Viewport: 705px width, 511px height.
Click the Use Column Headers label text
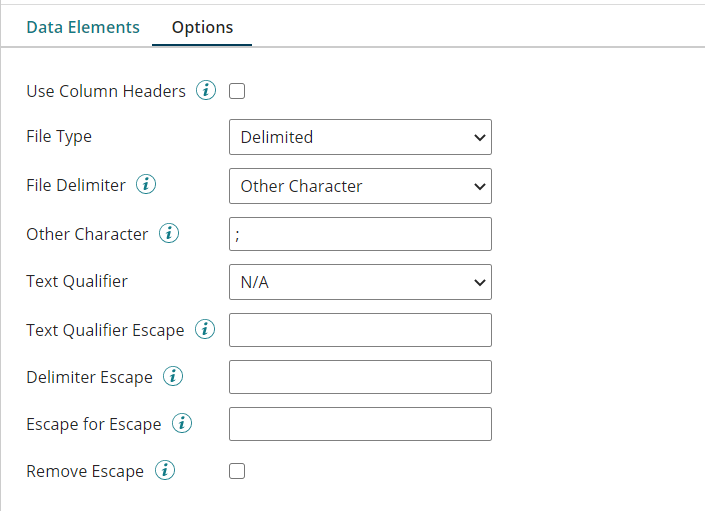[106, 91]
